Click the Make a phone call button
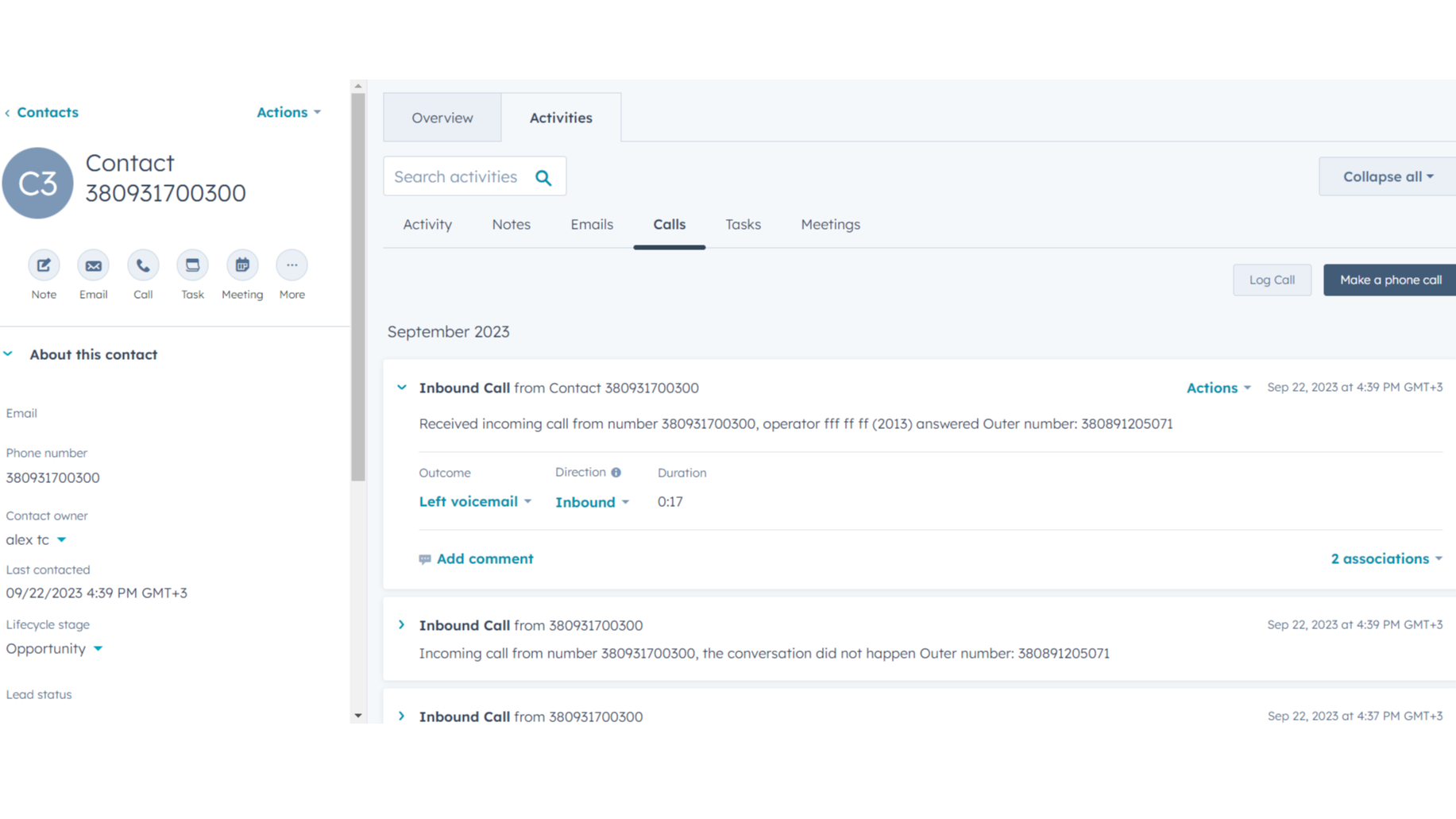This screenshot has width=1456, height=819. coord(1390,280)
